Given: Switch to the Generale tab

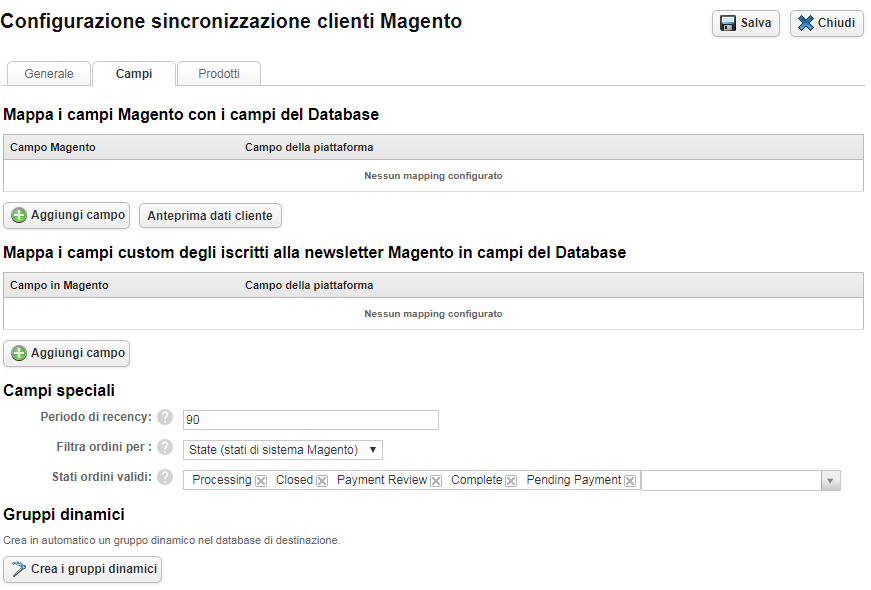Looking at the screenshot, I should coord(49,74).
